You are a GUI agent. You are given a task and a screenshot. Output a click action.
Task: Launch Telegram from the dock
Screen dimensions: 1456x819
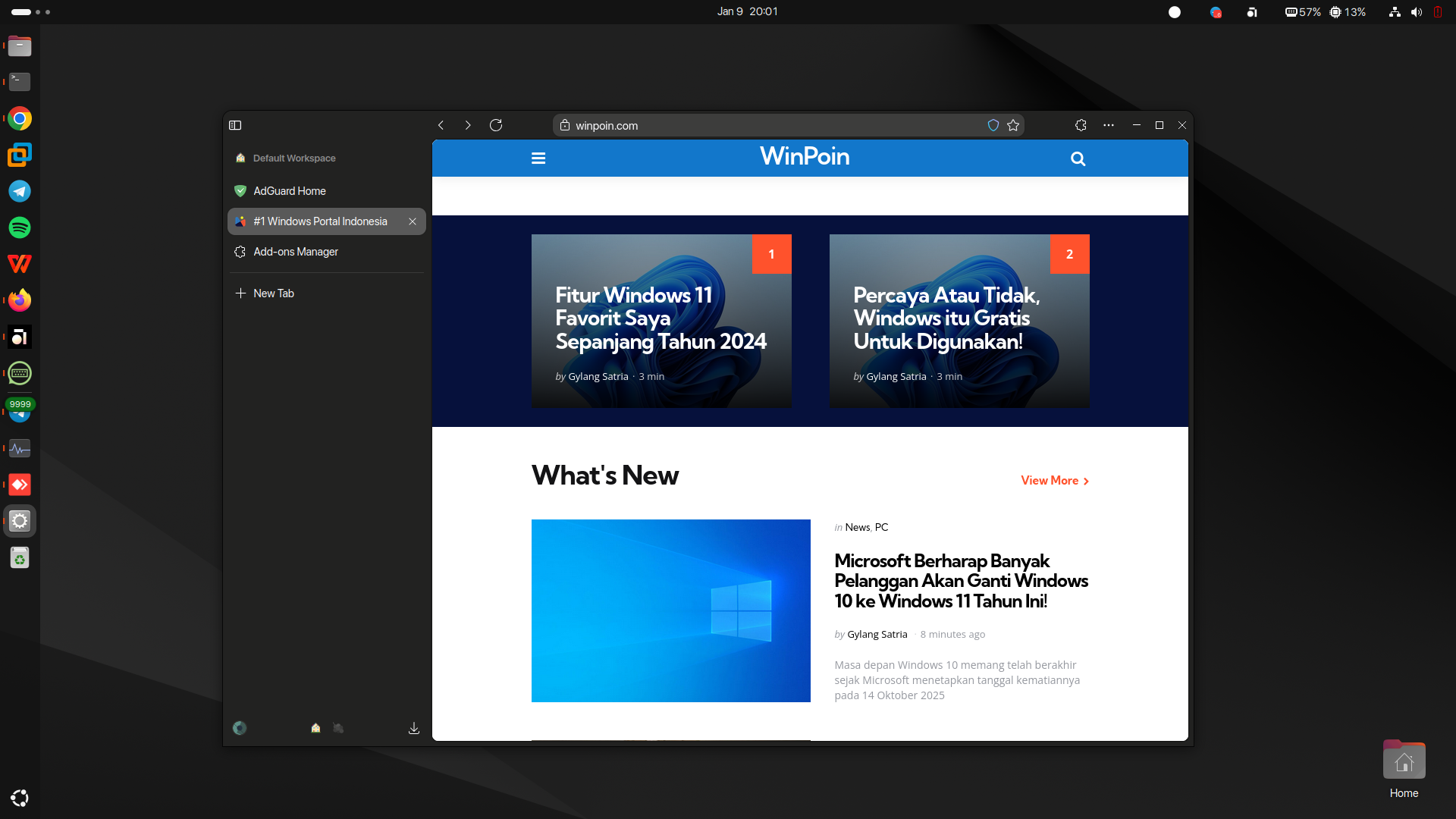click(x=19, y=191)
